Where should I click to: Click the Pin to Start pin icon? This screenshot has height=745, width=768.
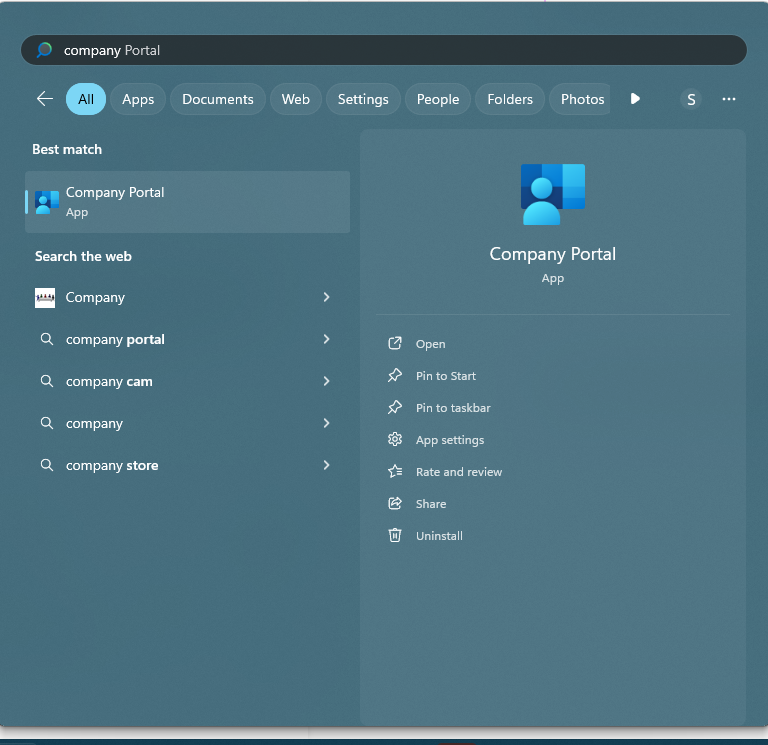pyautogui.click(x=395, y=376)
